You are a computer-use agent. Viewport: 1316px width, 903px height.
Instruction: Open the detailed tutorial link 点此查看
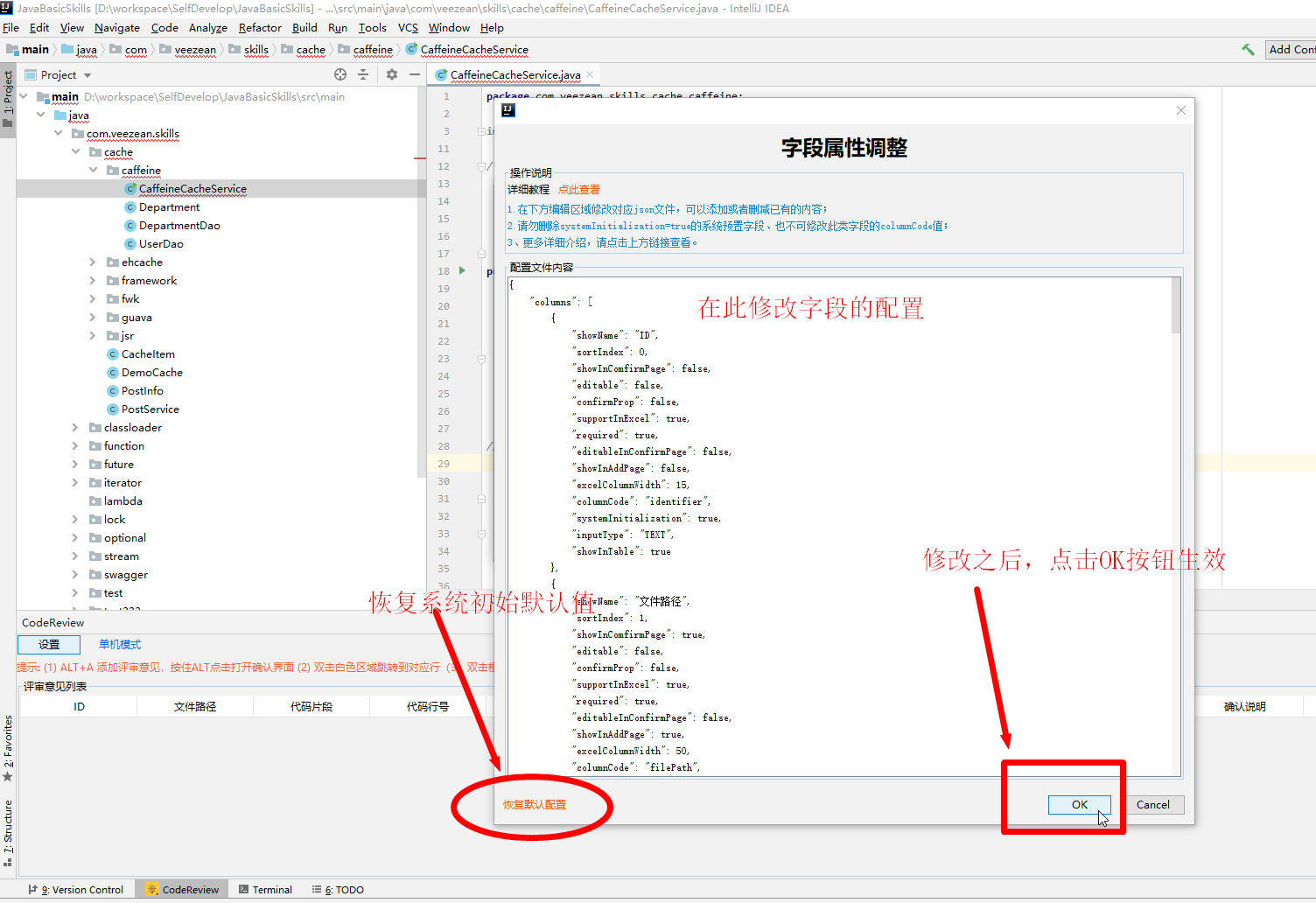(579, 190)
